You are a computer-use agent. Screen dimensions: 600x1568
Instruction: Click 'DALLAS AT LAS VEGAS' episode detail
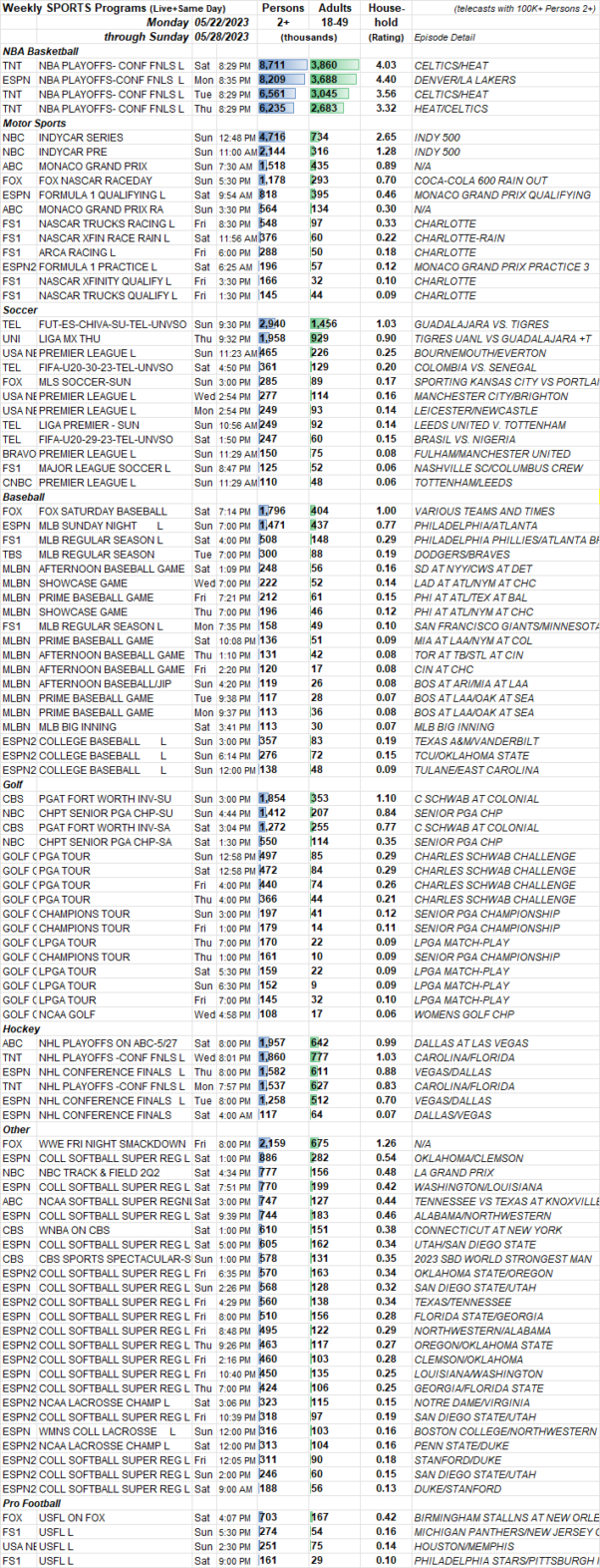click(468, 1043)
